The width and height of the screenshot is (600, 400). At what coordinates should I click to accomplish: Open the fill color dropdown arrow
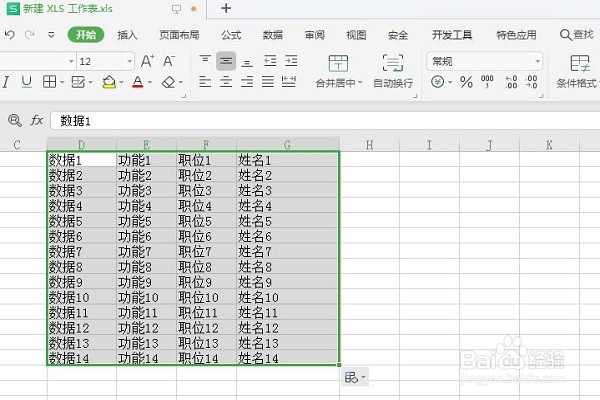point(121,82)
